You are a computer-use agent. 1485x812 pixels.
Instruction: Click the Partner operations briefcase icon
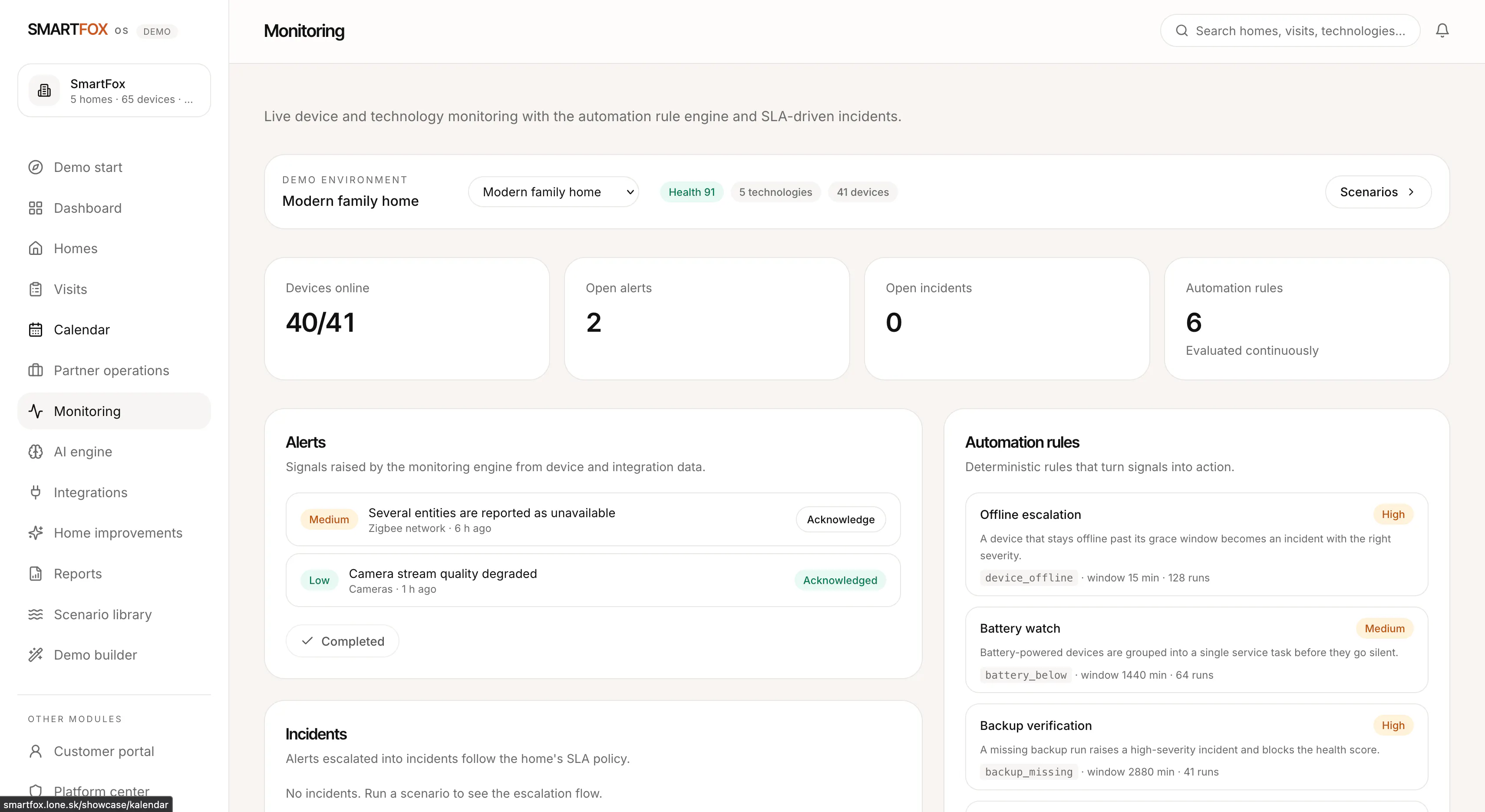tap(36, 370)
